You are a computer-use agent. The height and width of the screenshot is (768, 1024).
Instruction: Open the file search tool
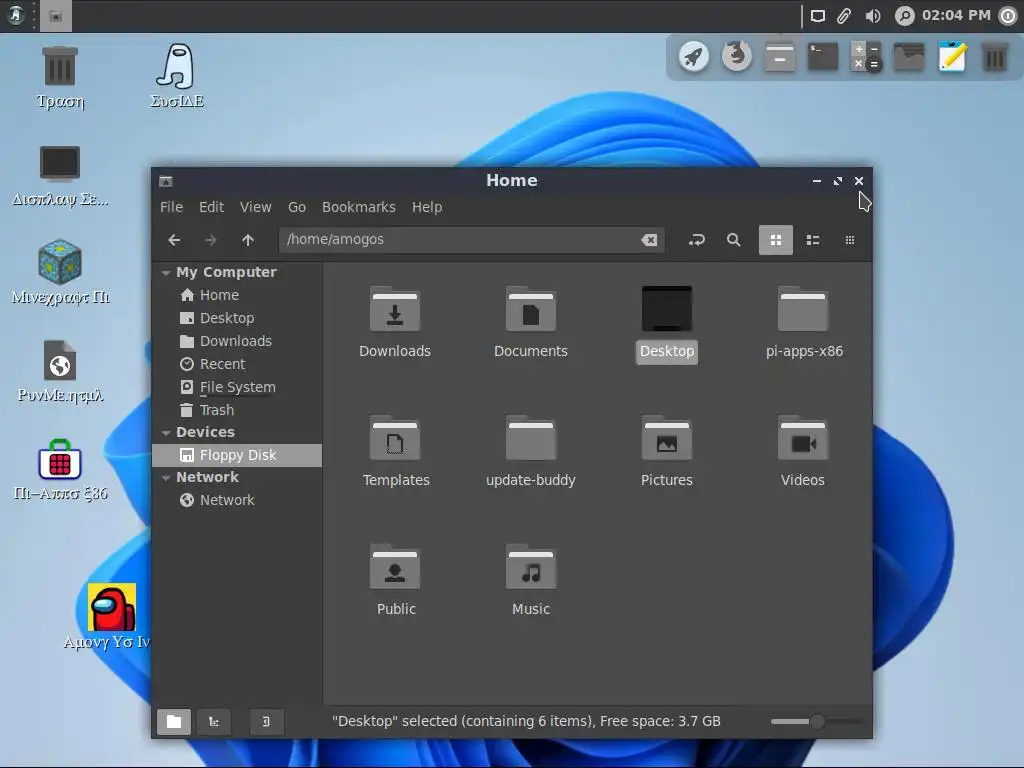(x=733, y=240)
